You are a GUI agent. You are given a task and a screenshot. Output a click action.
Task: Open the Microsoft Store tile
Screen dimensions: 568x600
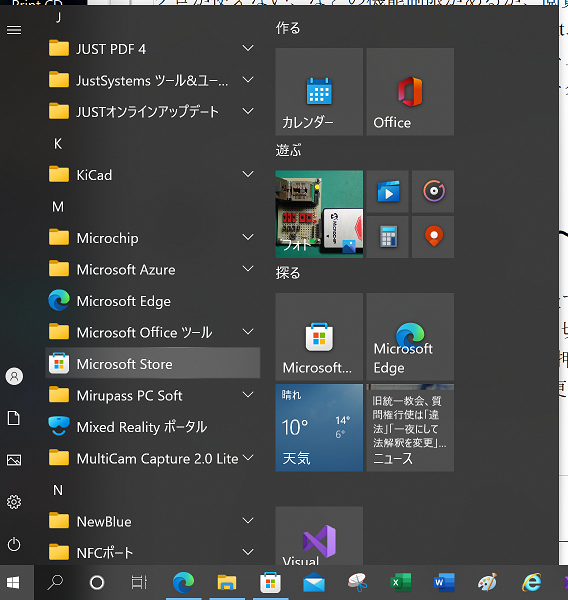pyautogui.click(x=319, y=337)
